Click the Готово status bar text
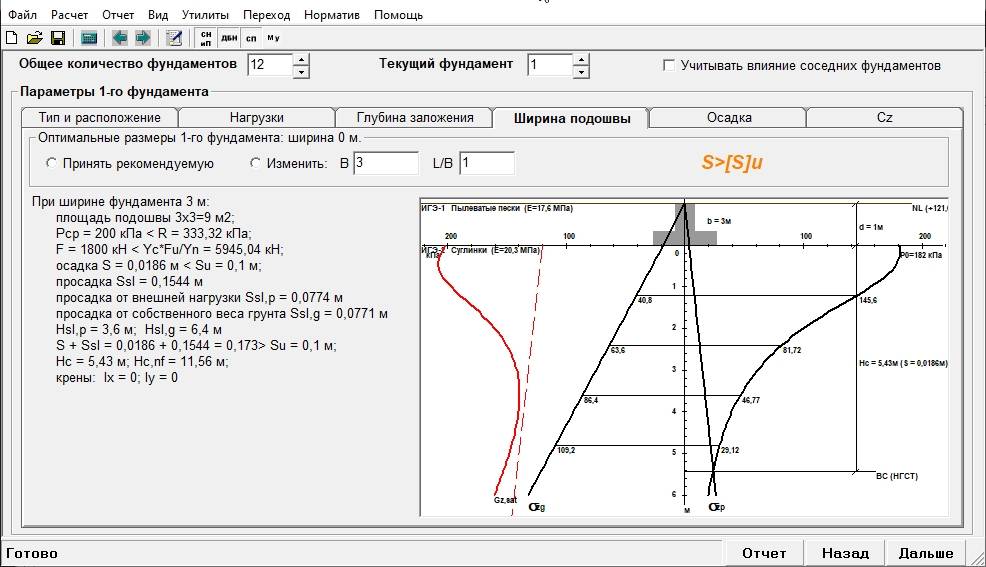The width and height of the screenshot is (986, 567). [31, 553]
